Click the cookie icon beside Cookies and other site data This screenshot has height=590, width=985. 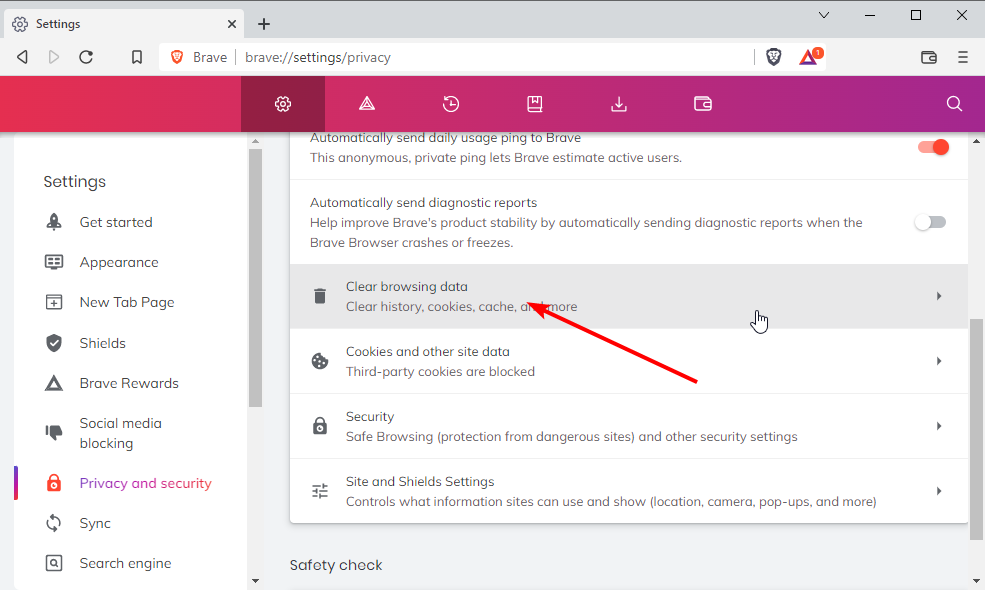click(320, 361)
